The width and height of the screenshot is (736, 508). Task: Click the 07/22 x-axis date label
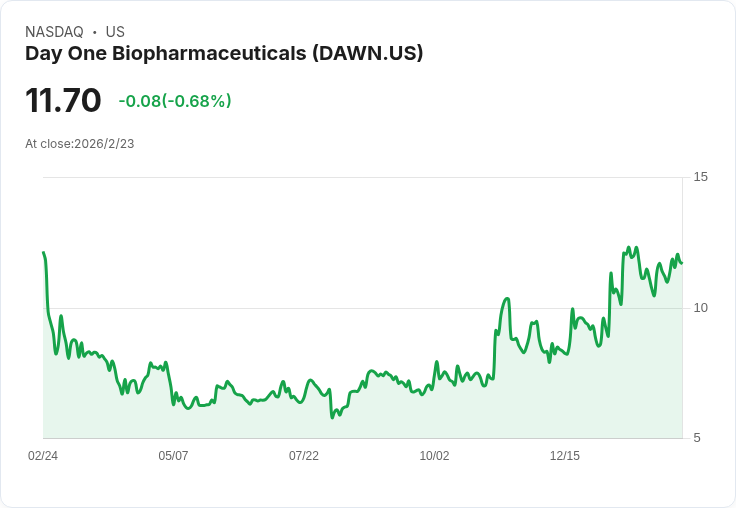pos(304,455)
